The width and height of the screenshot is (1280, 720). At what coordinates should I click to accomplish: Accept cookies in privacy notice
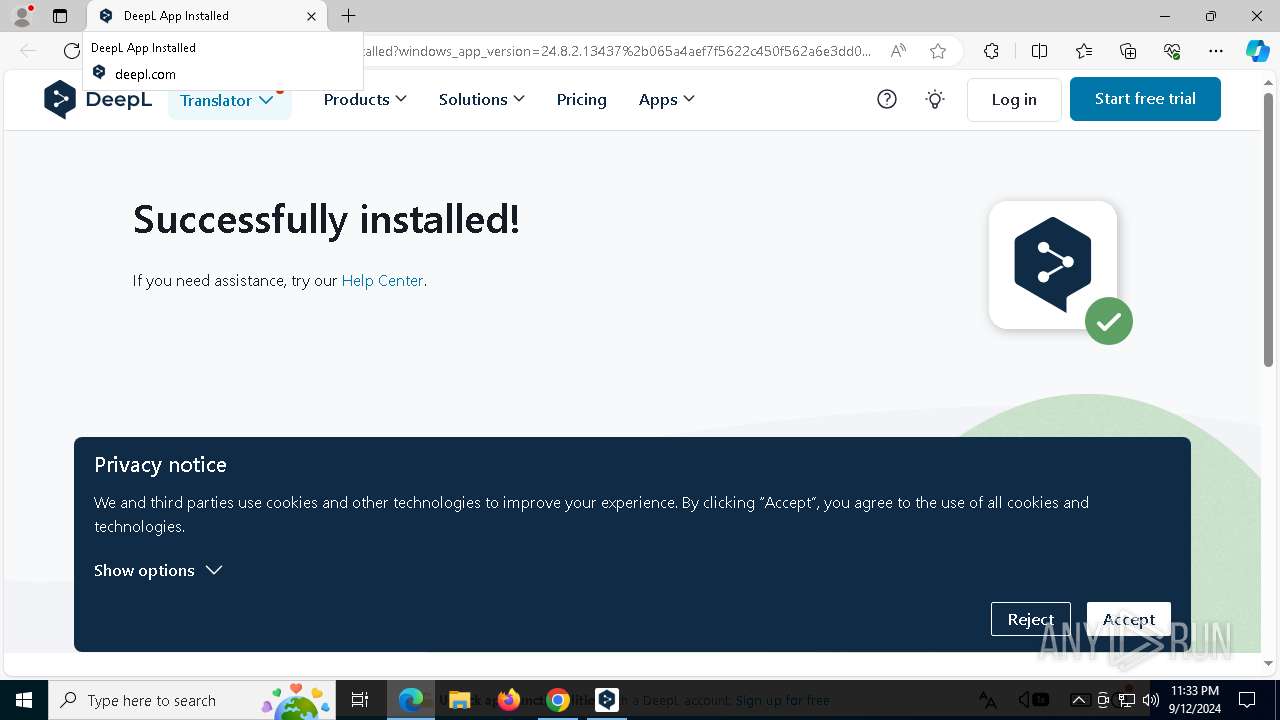pos(1129,619)
